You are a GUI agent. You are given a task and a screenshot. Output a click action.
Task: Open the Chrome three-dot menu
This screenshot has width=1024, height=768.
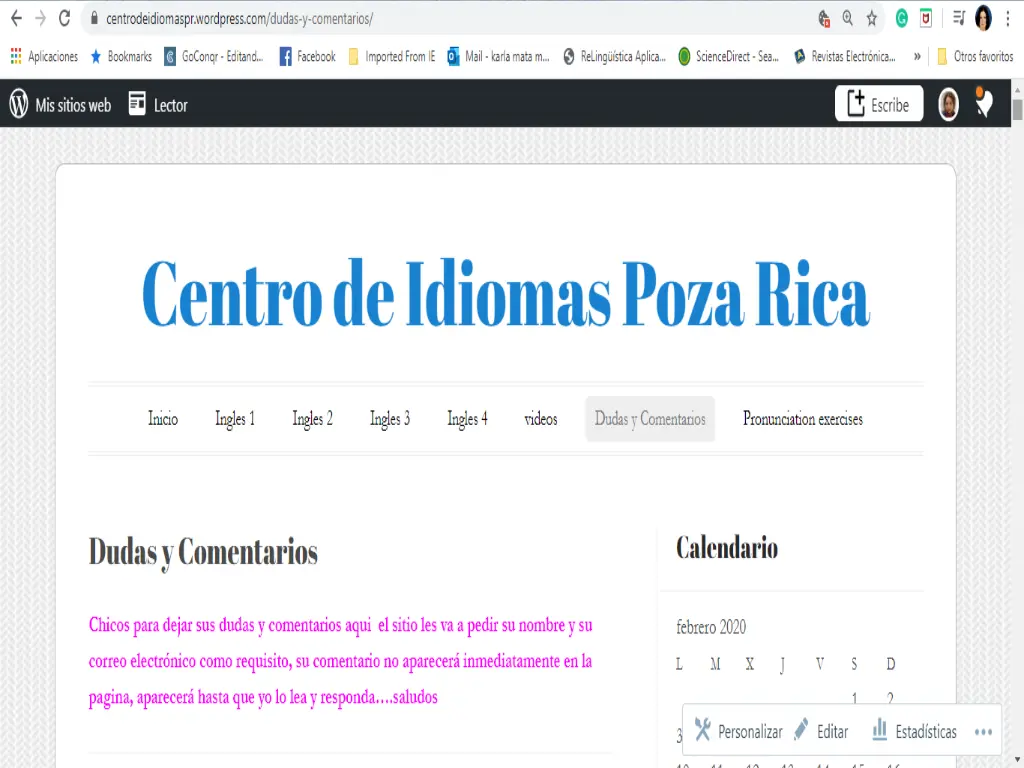pyautogui.click(x=1008, y=18)
